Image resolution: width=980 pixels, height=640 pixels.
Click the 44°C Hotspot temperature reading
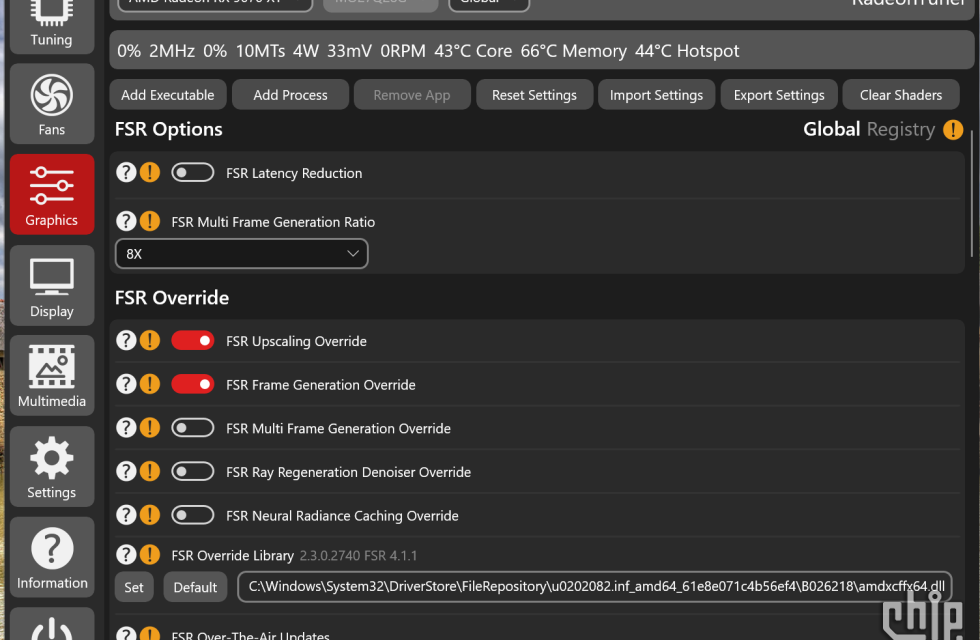click(x=687, y=51)
